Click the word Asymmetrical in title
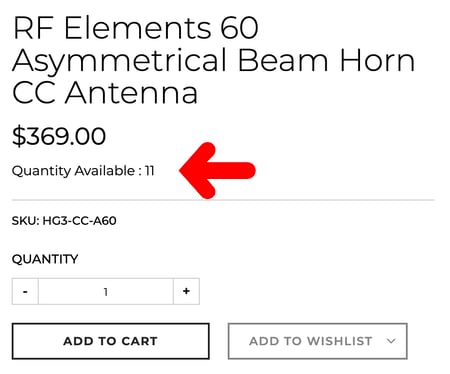This screenshot has width=450, height=374. coord(120,63)
